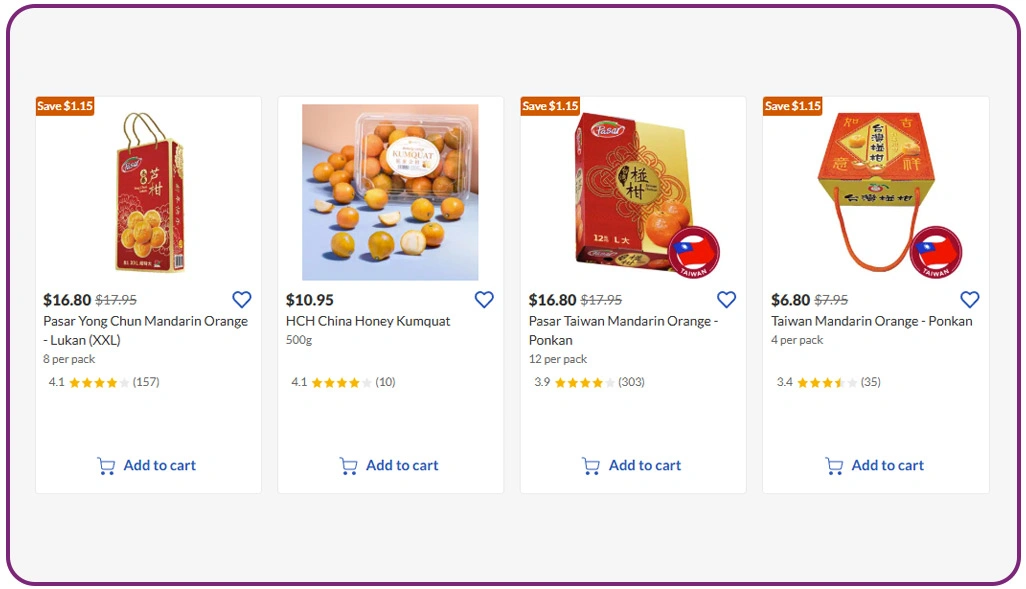Screen dimensions: 1026x589
Task: Click the cart icon on the Kumquat card
Action: (x=349, y=465)
